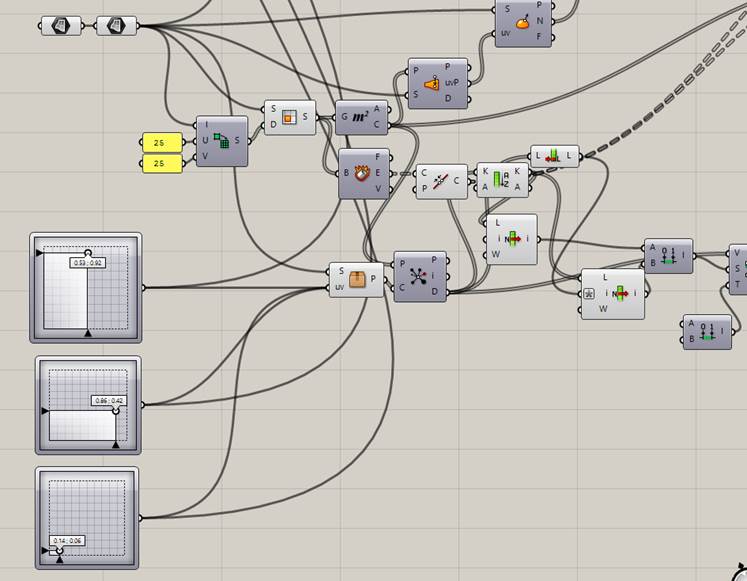This screenshot has width=747, height=581.
Task: Select the topmost orange dome surface evaluation component
Action: 521,20
